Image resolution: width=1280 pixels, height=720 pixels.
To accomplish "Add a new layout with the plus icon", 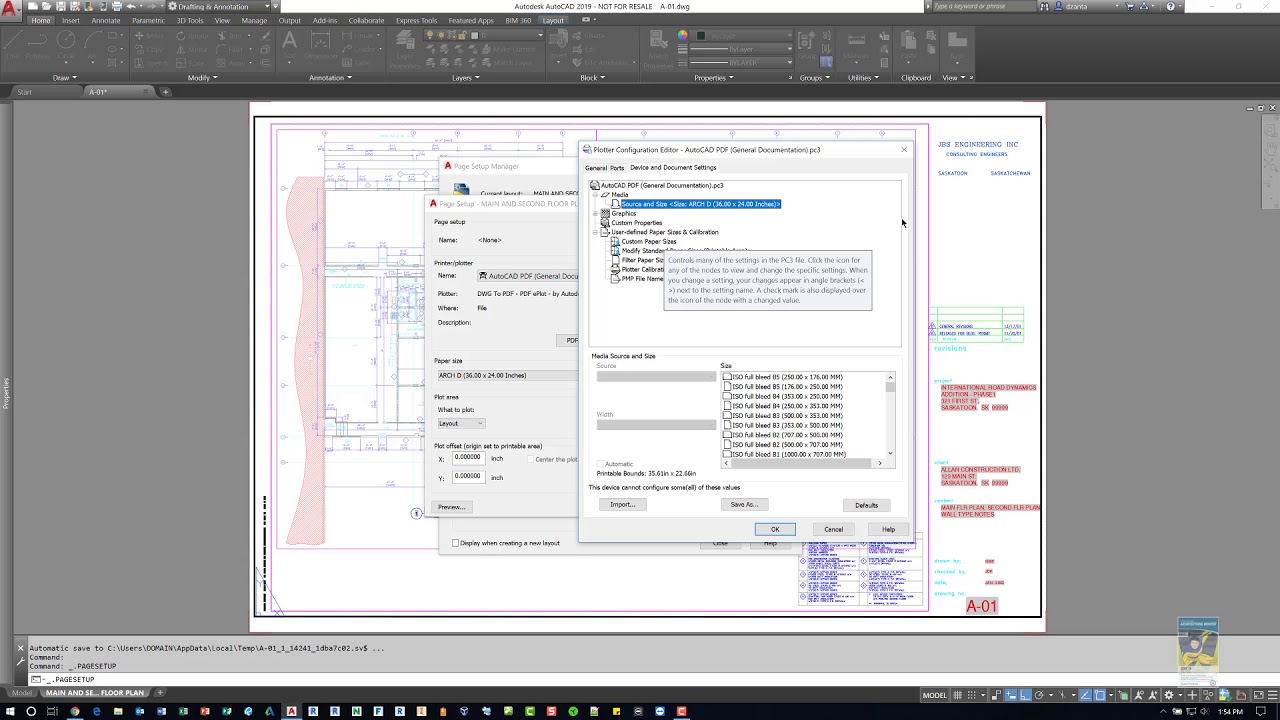I will (159, 693).
